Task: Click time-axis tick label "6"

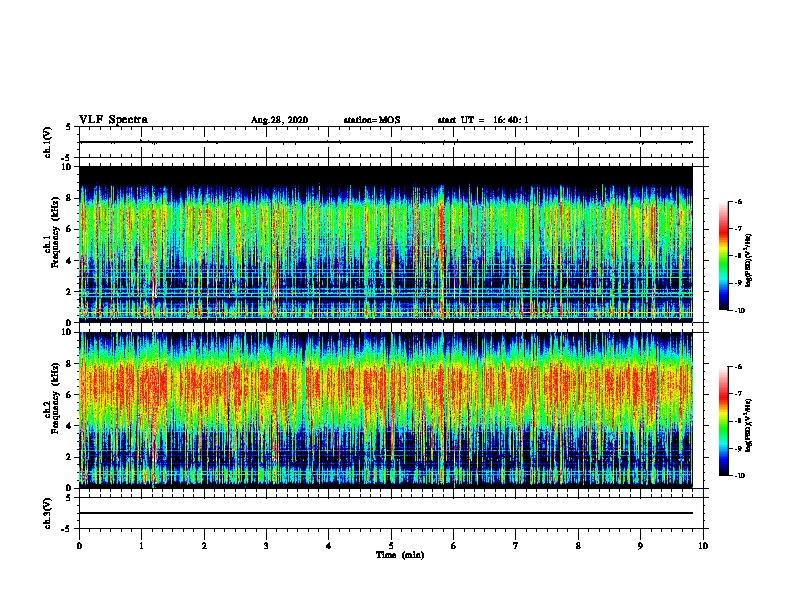Action: 454,546
